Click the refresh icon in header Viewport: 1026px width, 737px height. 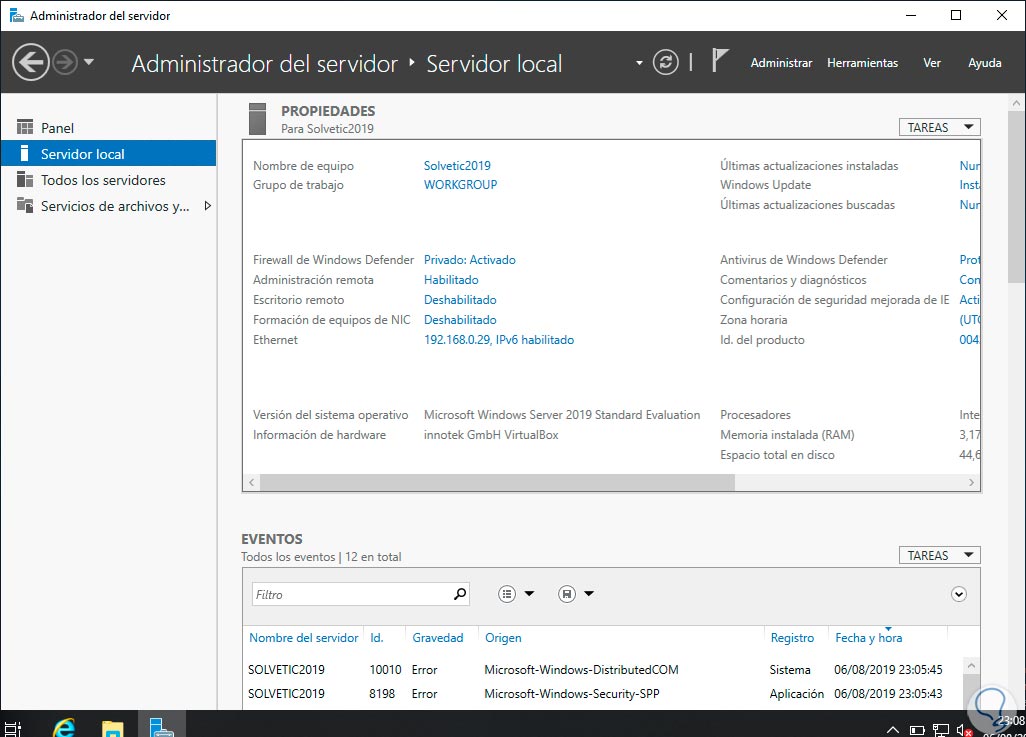point(665,63)
